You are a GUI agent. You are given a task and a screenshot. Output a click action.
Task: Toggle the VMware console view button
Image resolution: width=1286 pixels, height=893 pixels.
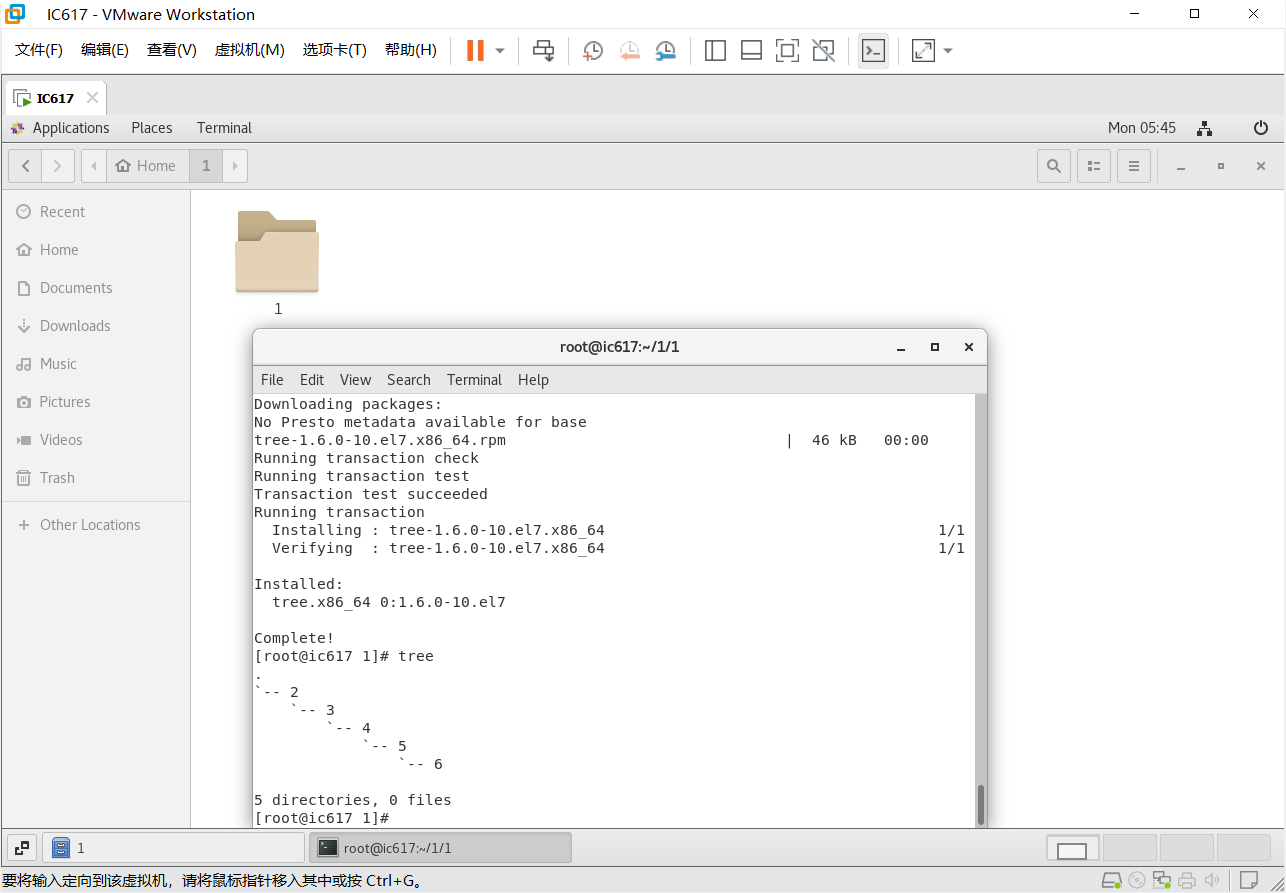pos(873,50)
